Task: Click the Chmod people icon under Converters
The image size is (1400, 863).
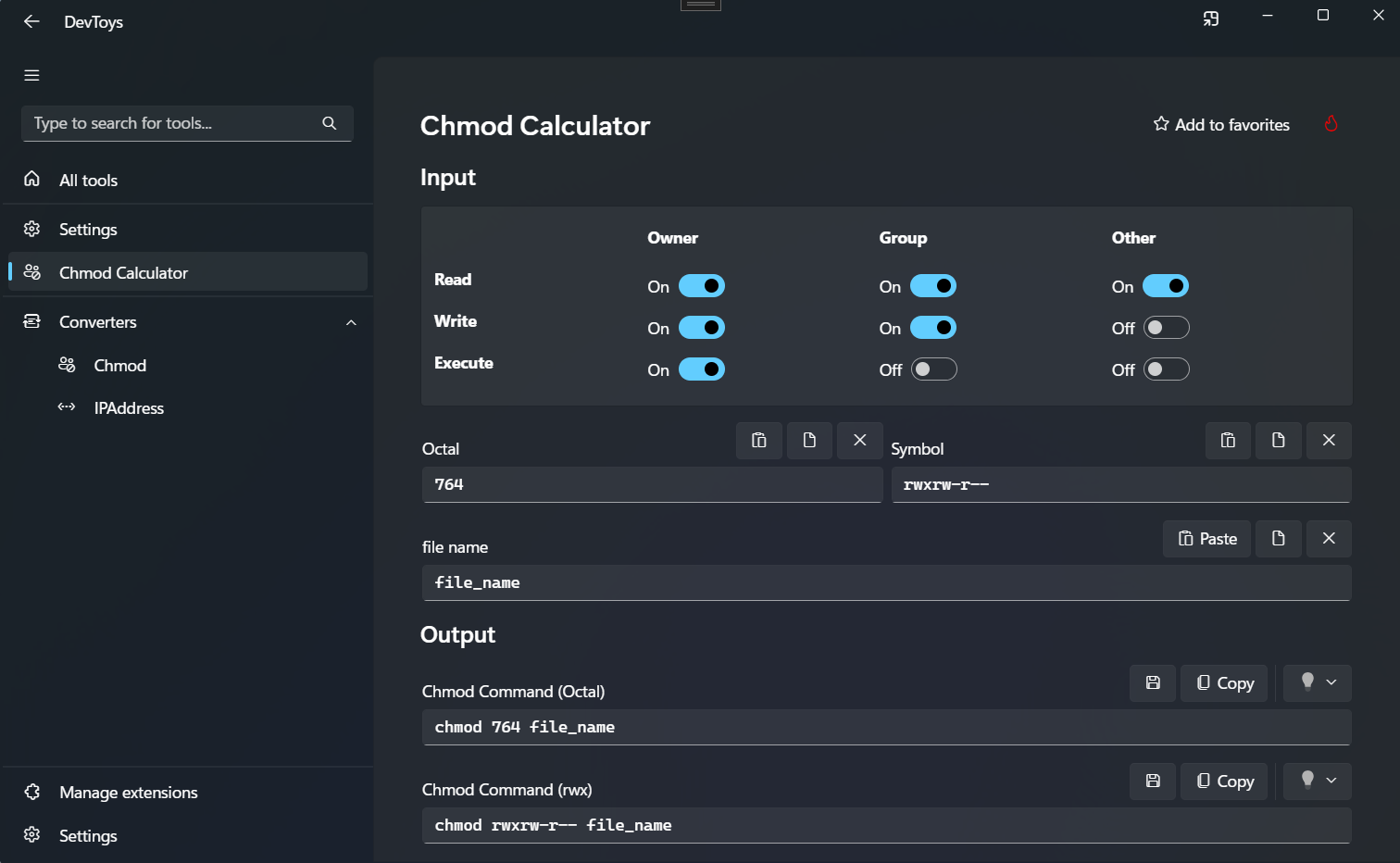Action: pyautogui.click(x=67, y=364)
